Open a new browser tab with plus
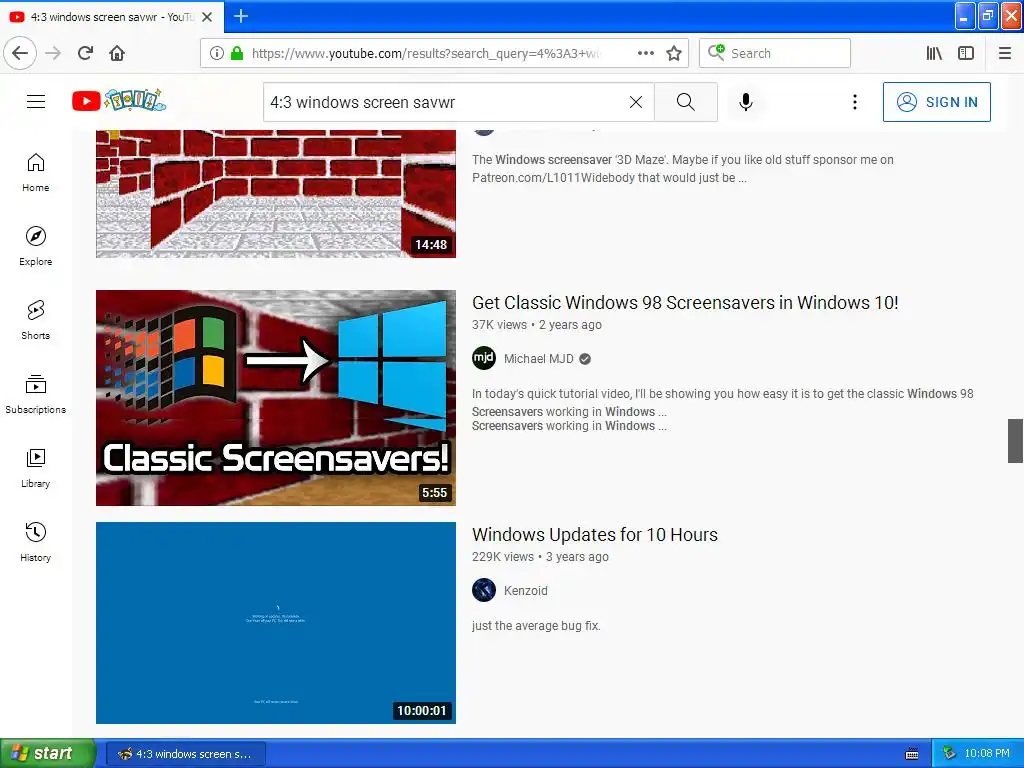This screenshot has height=768, width=1024. click(x=241, y=16)
